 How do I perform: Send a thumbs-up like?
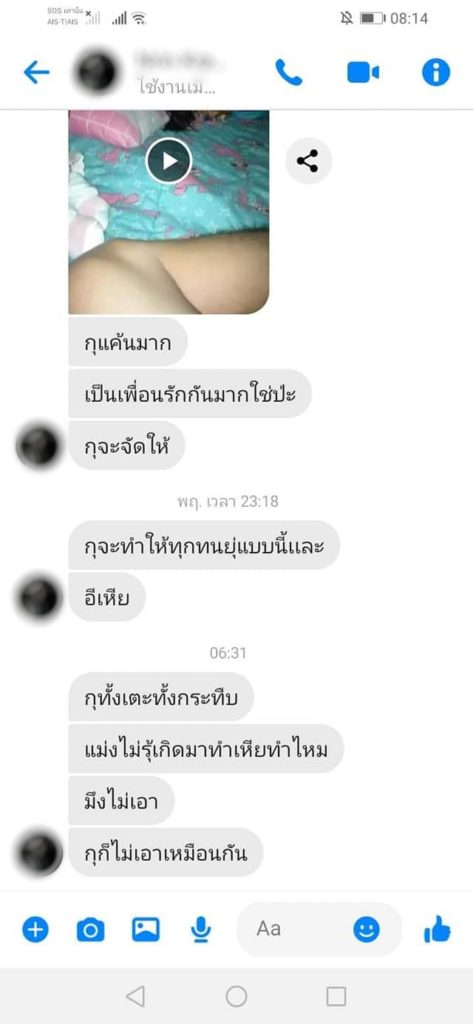437,928
